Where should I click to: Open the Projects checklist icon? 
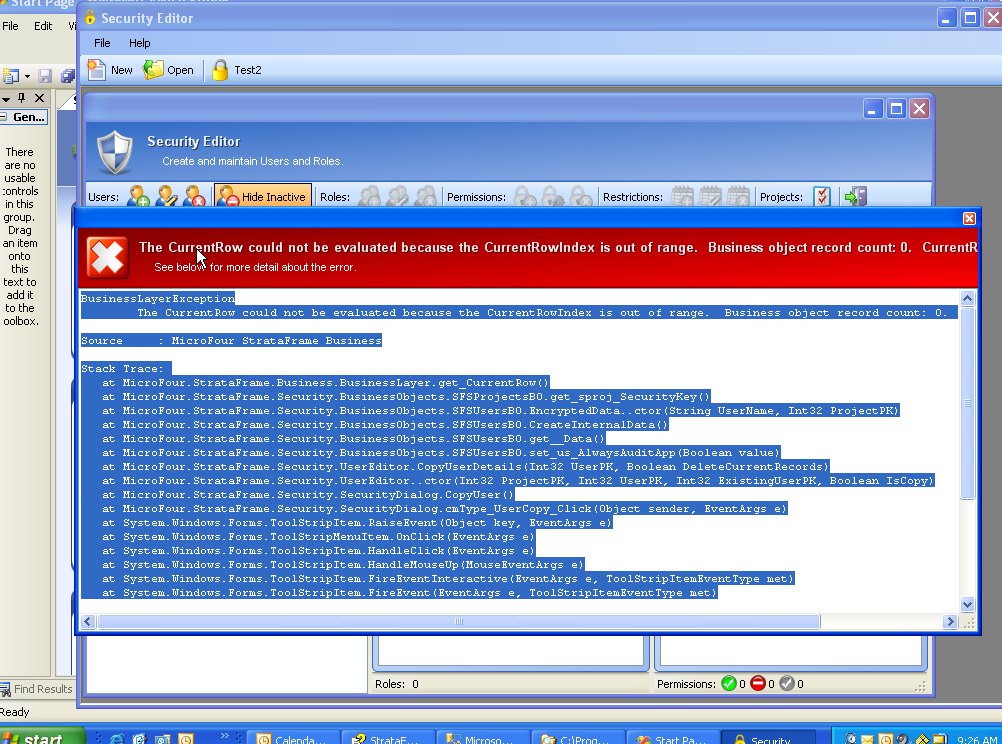(x=822, y=197)
